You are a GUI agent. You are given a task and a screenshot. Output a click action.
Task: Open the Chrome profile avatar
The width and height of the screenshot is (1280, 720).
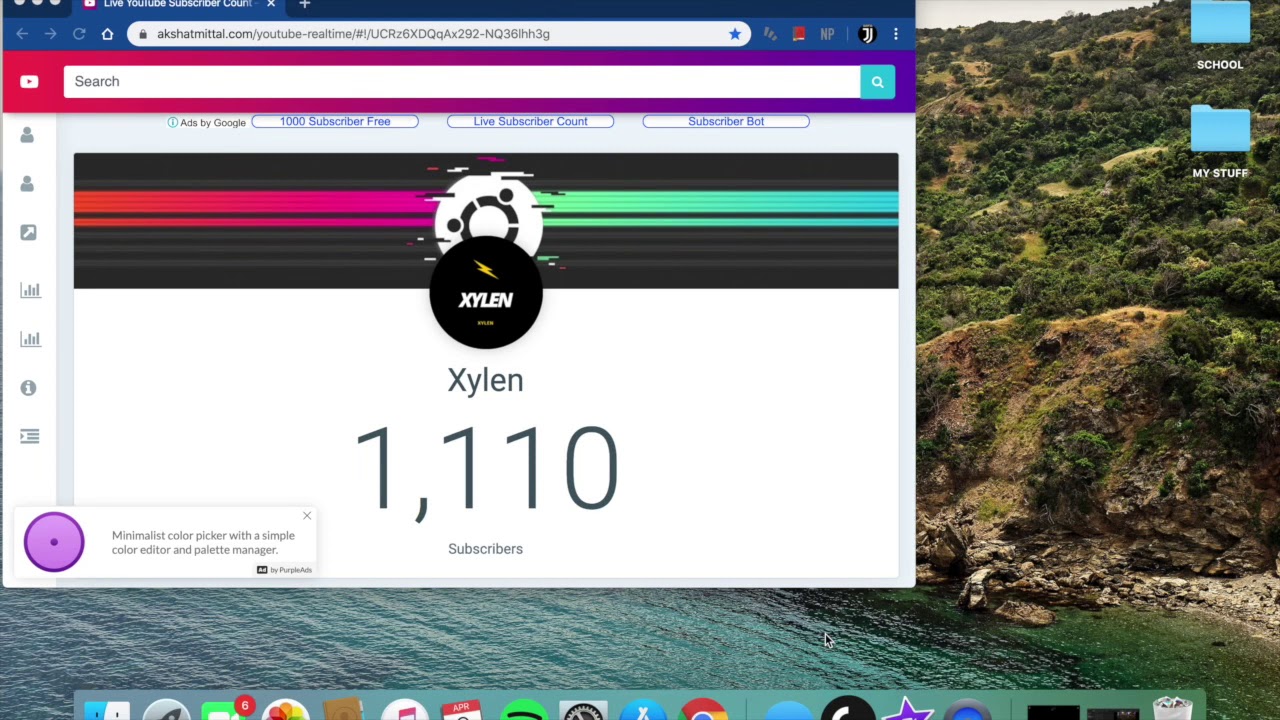click(867, 34)
